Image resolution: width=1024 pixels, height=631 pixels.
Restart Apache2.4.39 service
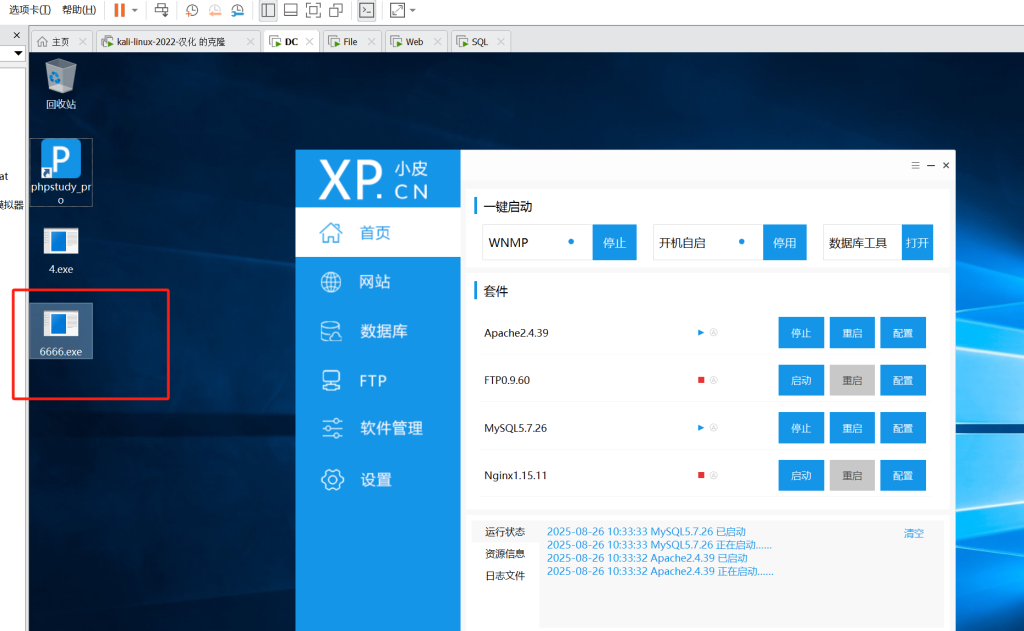852,333
